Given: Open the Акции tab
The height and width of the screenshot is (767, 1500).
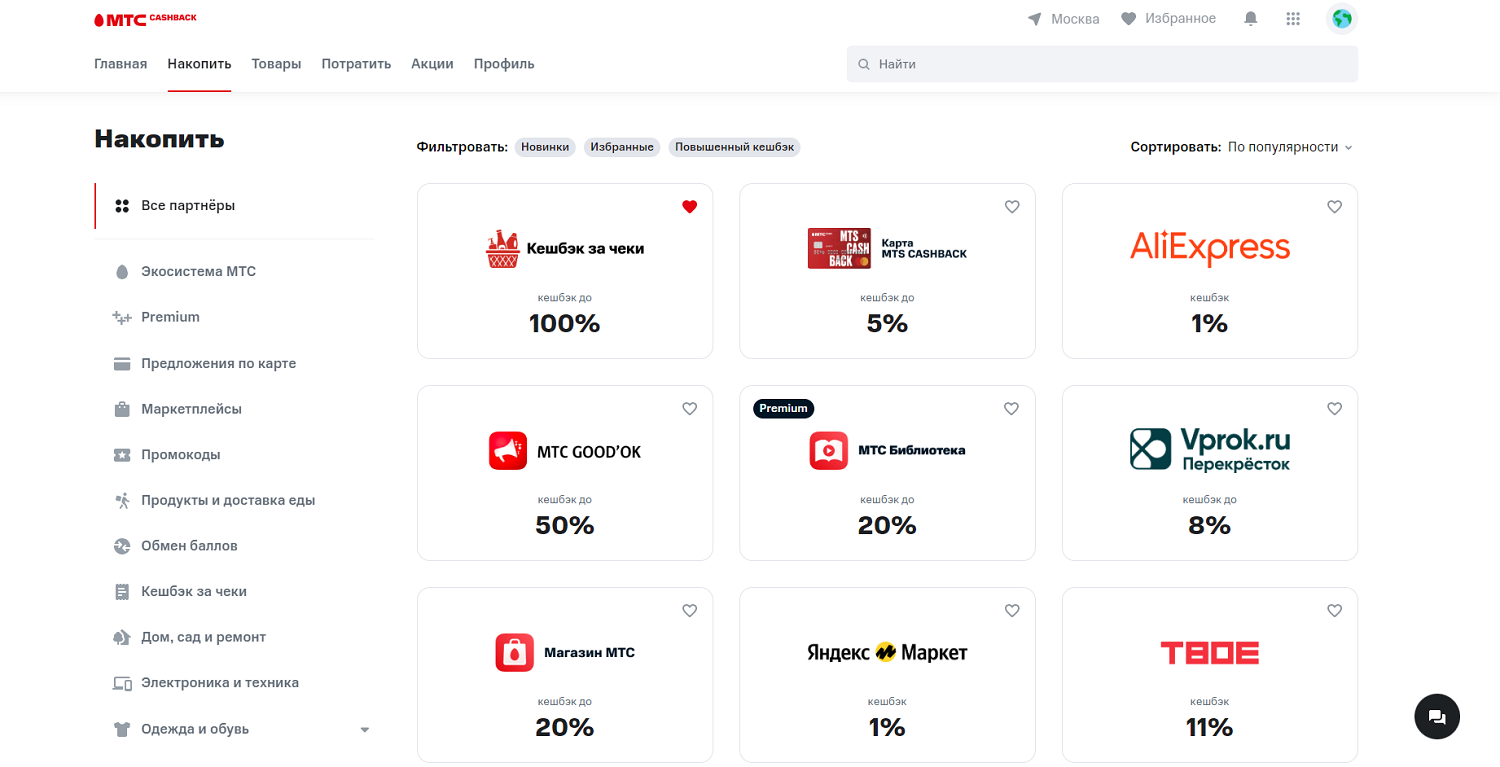Looking at the screenshot, I should click(x=432, y=64).
